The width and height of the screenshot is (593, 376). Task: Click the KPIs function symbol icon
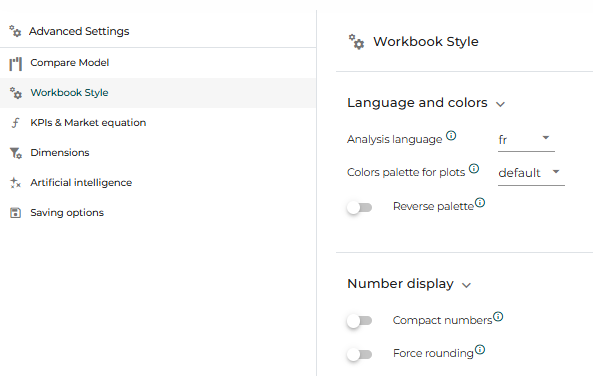[15, 123]
